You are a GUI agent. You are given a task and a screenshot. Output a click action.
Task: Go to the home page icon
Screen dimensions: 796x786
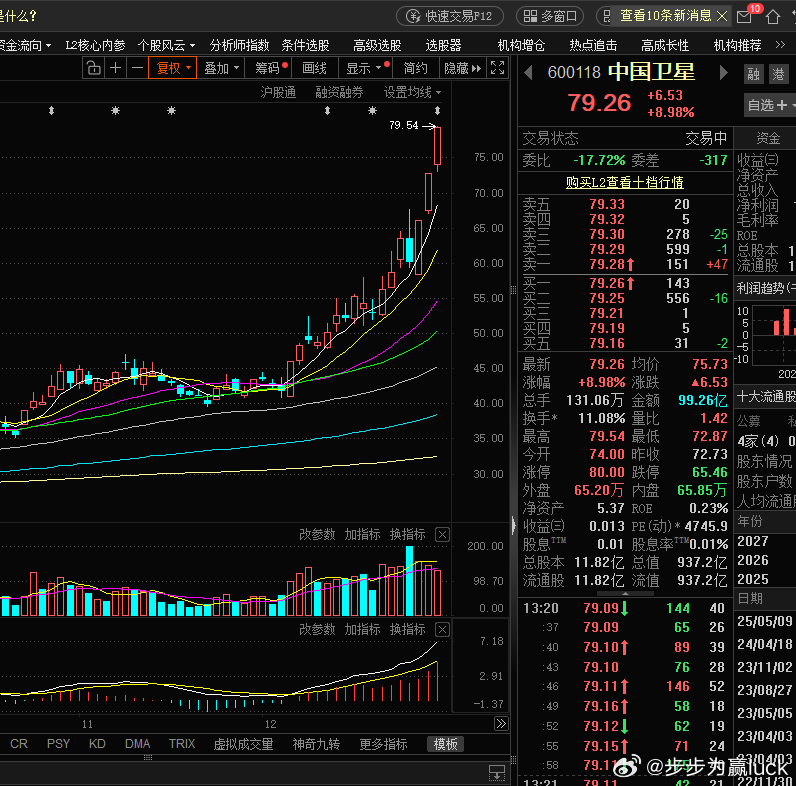[773, 17]
